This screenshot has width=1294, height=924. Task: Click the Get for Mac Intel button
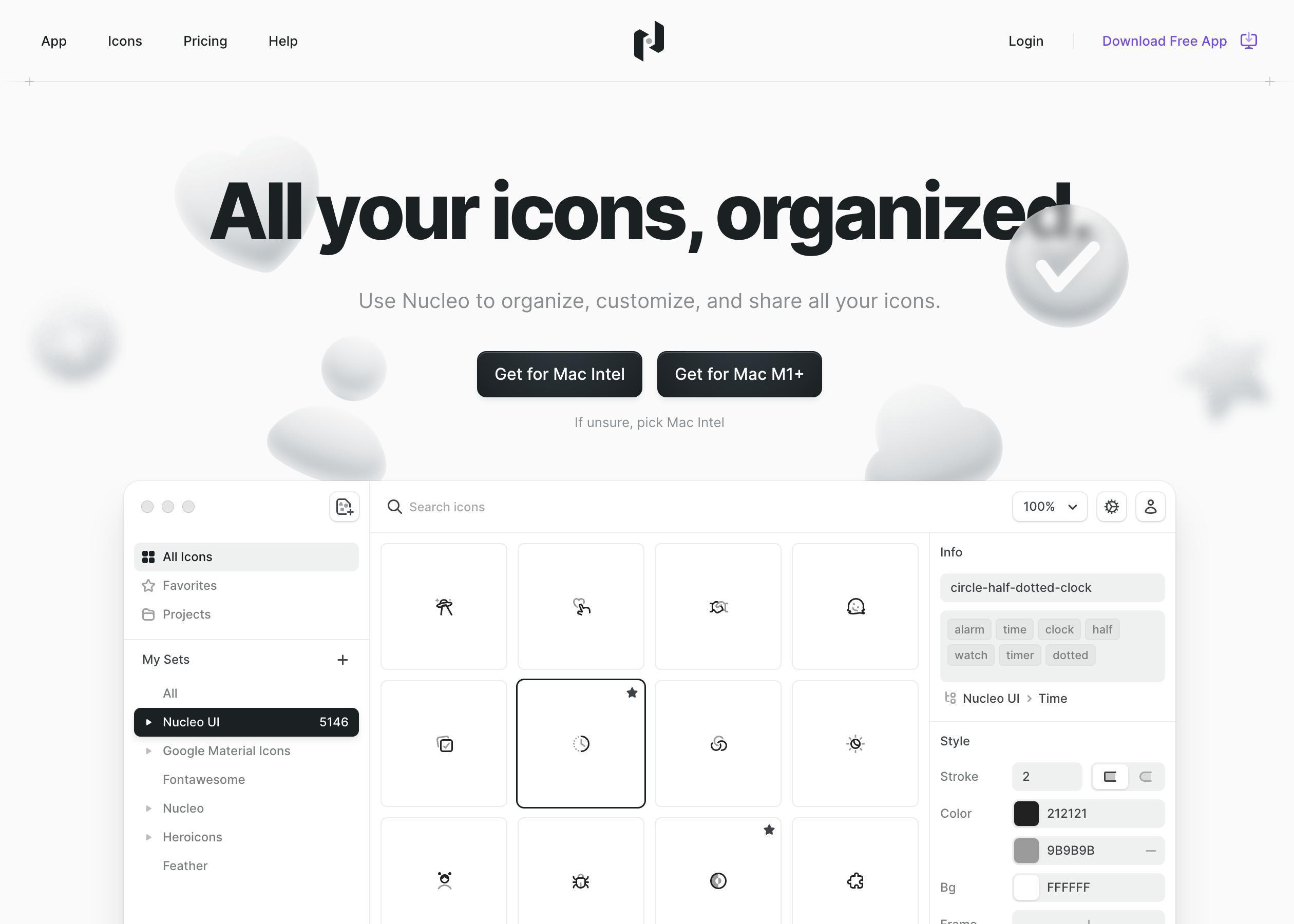coord(559,374)
